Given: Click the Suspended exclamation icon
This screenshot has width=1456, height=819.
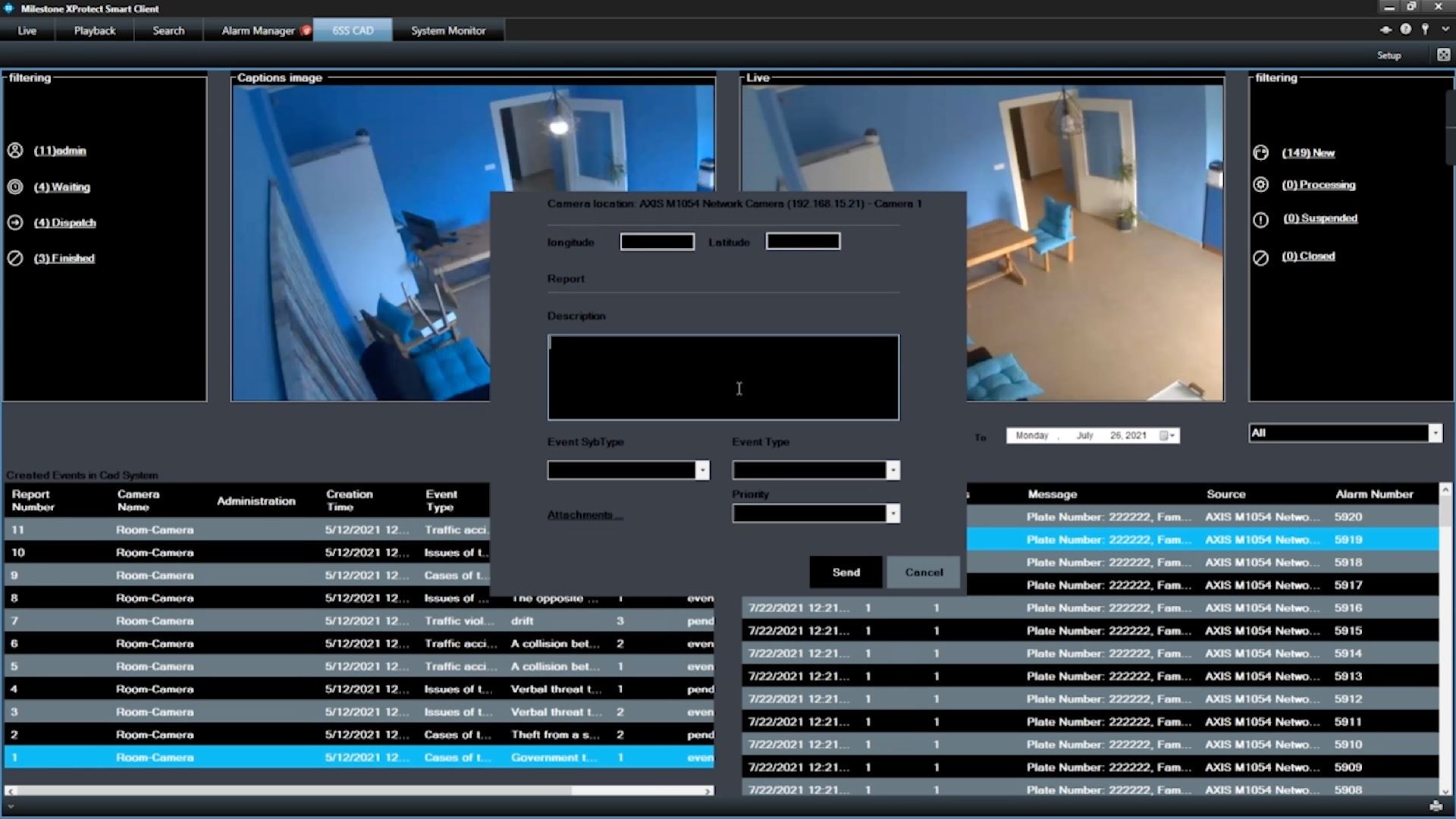Looking at the screenshot, I should click(1260, 219).
